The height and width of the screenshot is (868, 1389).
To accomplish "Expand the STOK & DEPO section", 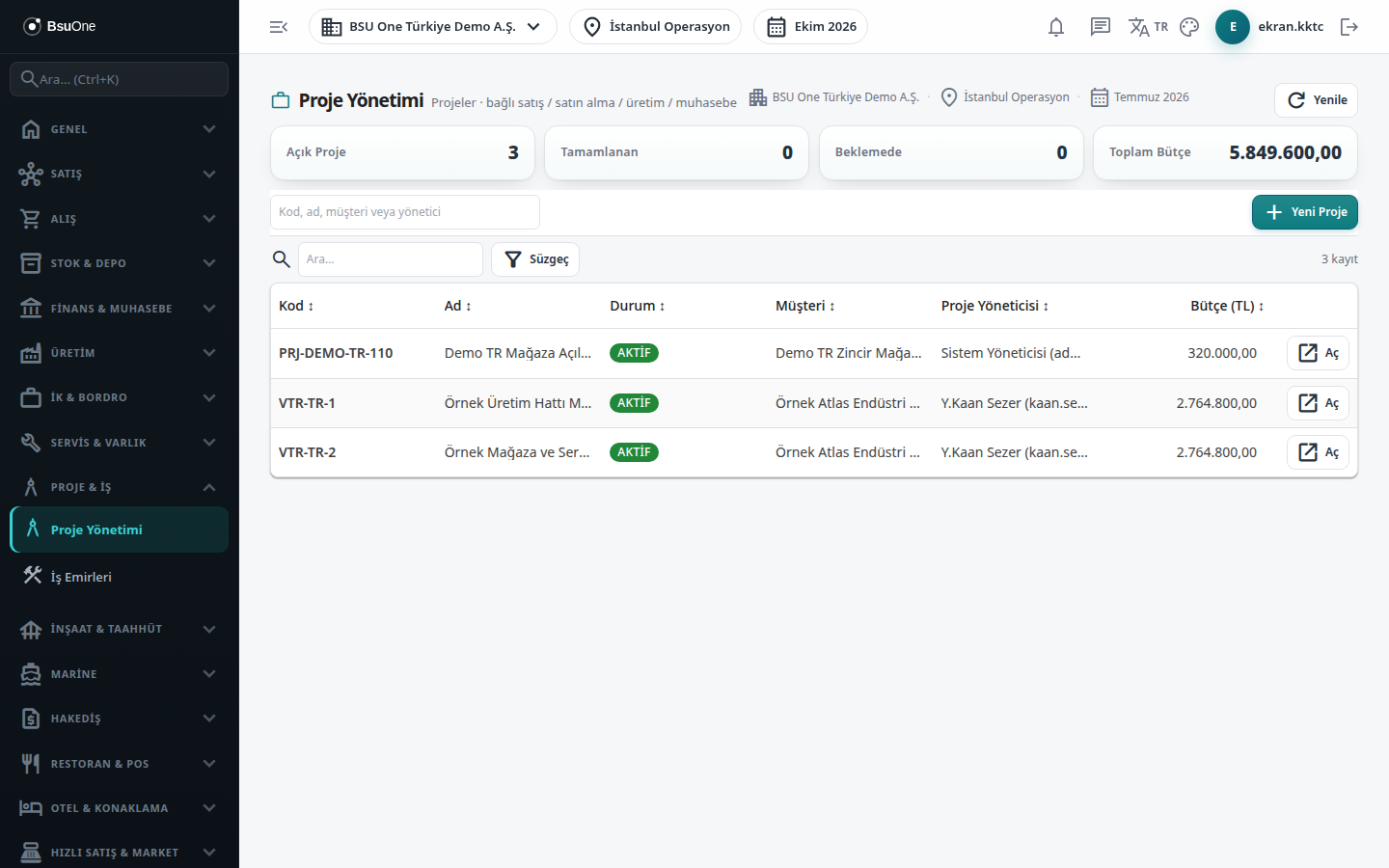I will click(x=120, y=263).
